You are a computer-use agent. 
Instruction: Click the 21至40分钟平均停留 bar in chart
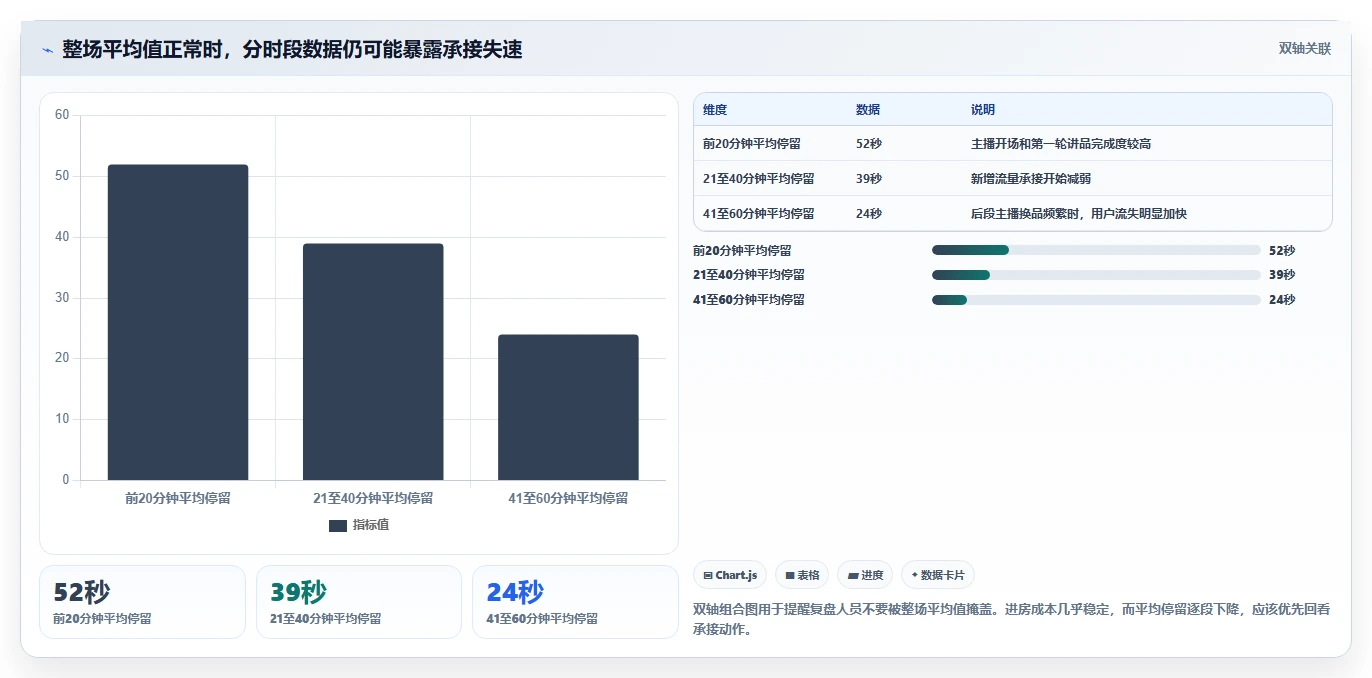373,362
